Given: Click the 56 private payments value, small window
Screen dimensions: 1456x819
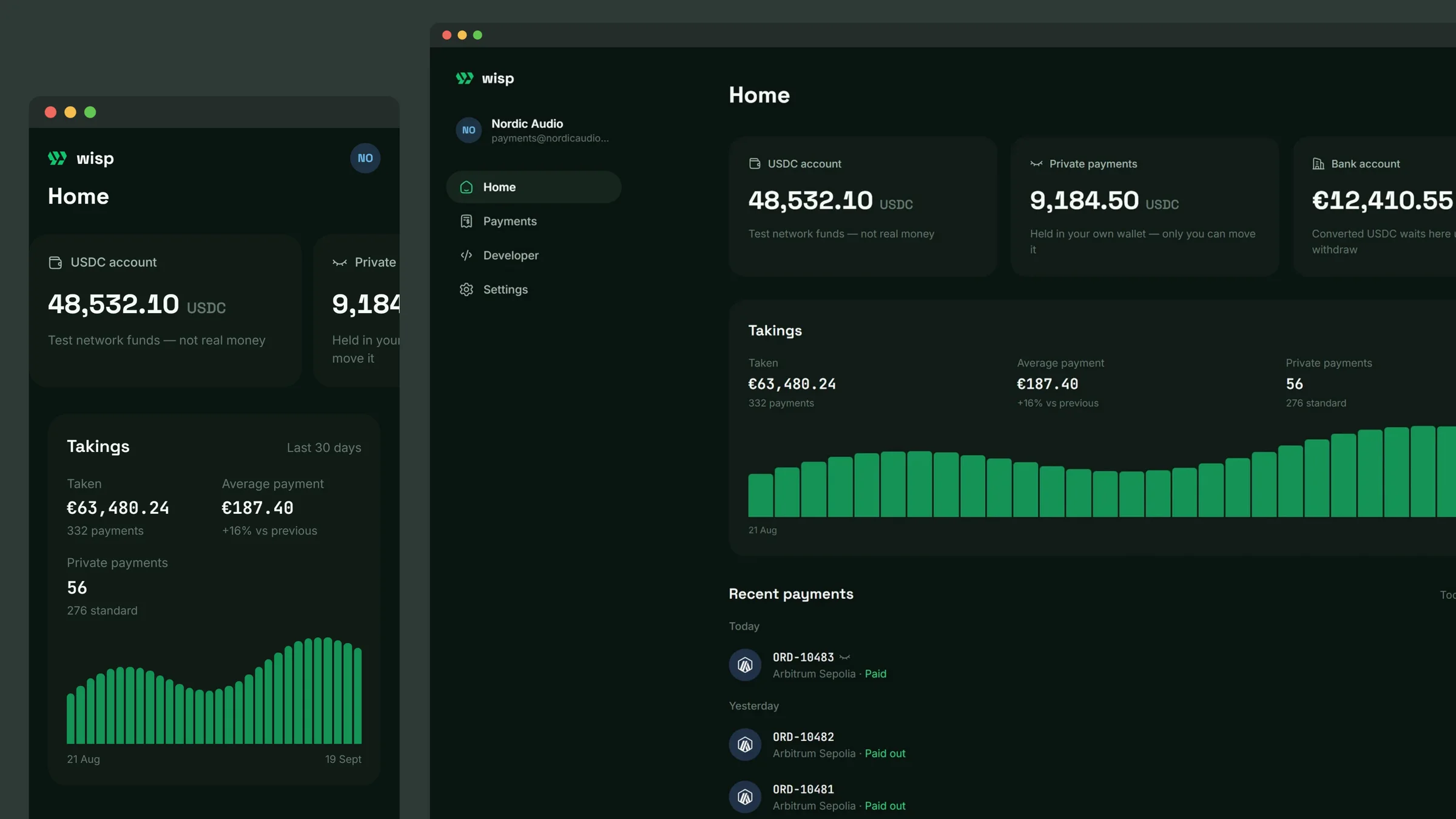Looking at the screenshot, I should coord(77,587).
